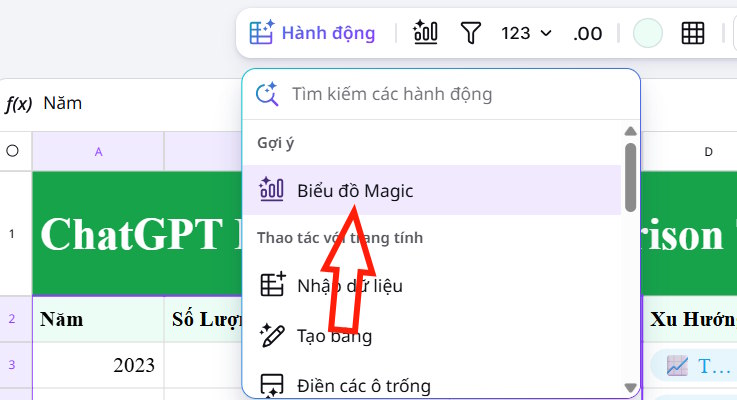The height and width of the screenshot is (400, 737).
Task: Select row 3 header
Action: [x=12, y=365]
